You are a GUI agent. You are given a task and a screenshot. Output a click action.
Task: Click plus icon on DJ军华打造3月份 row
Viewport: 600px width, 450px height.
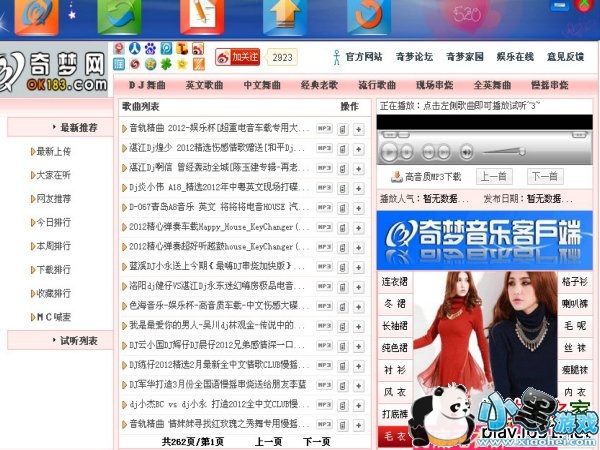[359, 386]
